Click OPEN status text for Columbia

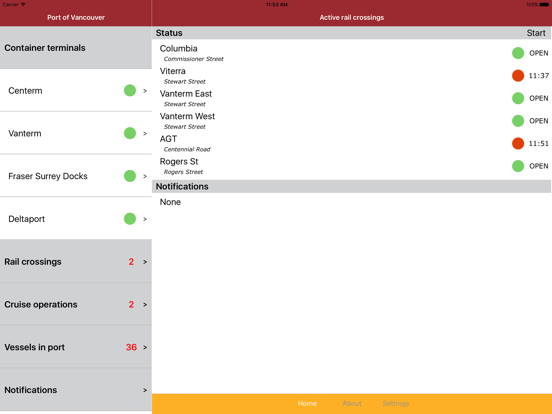539,53
